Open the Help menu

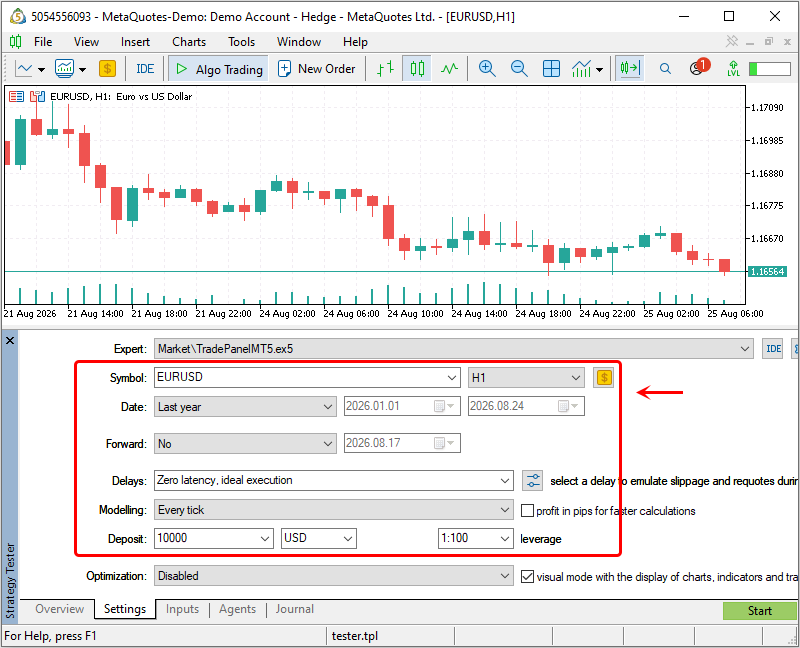(x=355, y=42)
